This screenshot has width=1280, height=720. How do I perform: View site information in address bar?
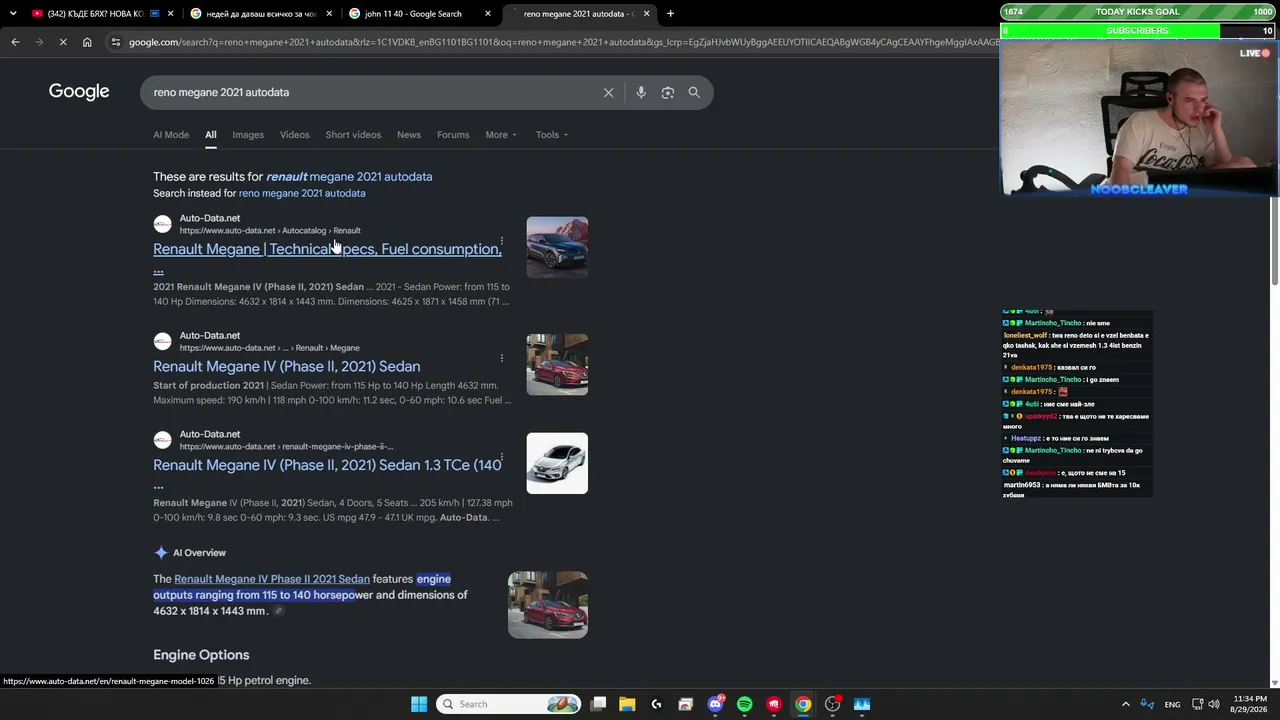[116, 42]
